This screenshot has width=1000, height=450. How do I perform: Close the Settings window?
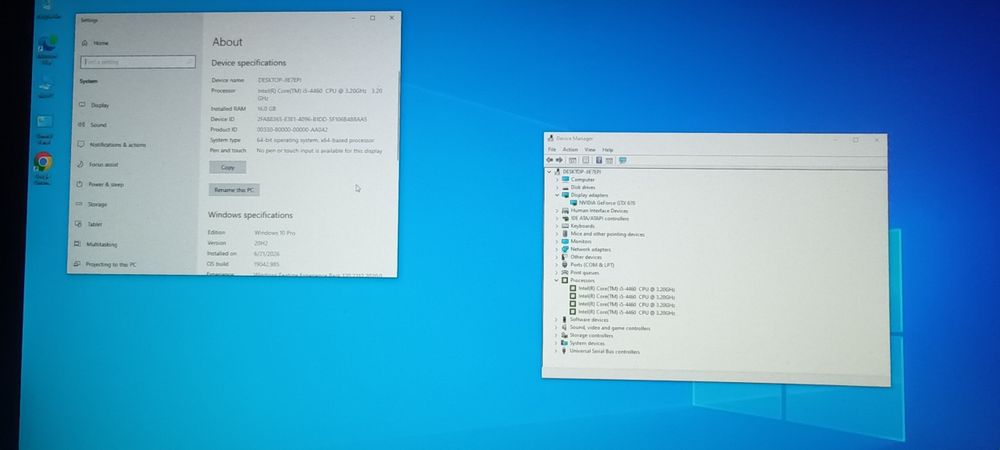pyautogui.click(x=392, y=18)
